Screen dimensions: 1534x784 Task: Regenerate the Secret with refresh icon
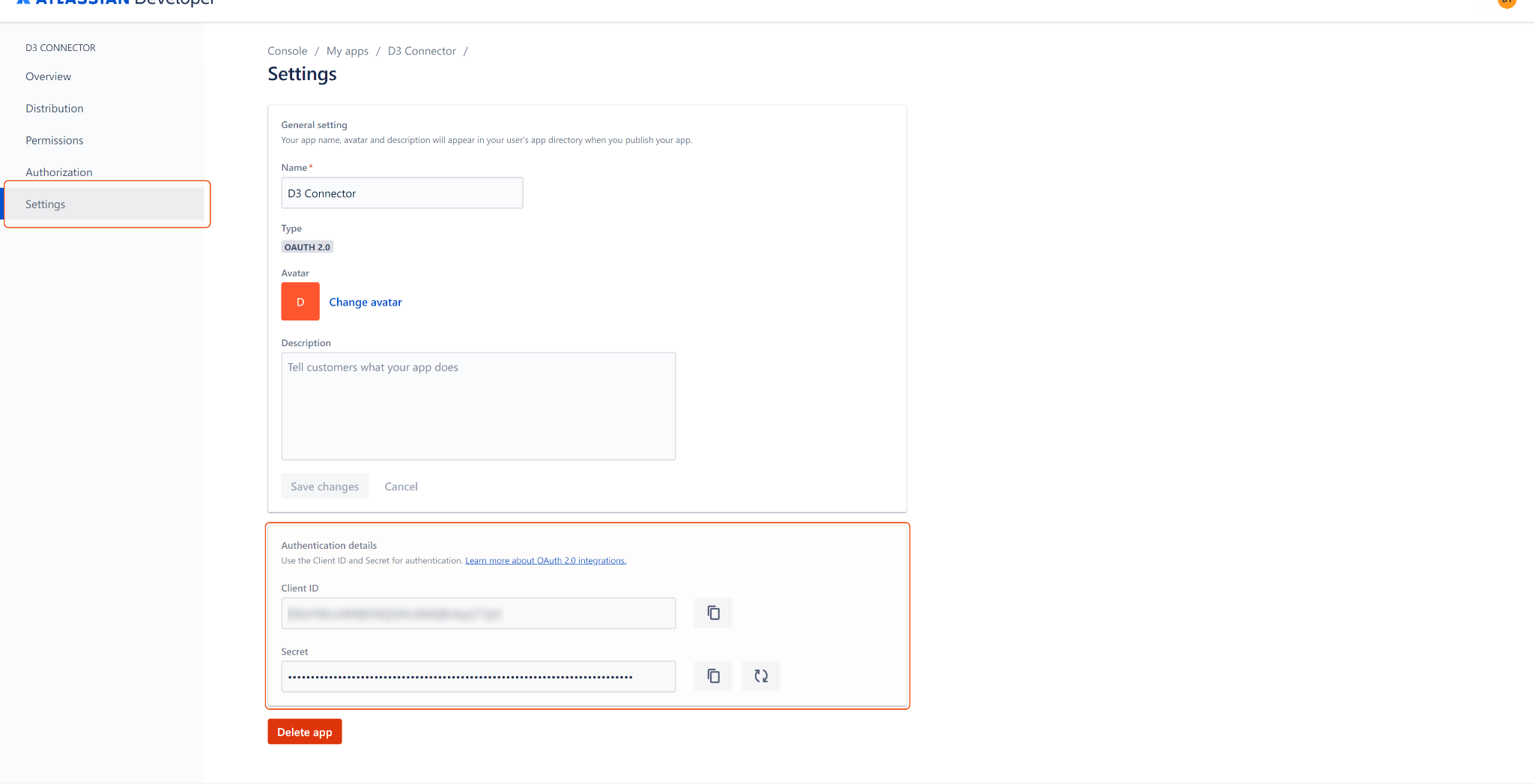pyautogui.click(x=761, y=676)
